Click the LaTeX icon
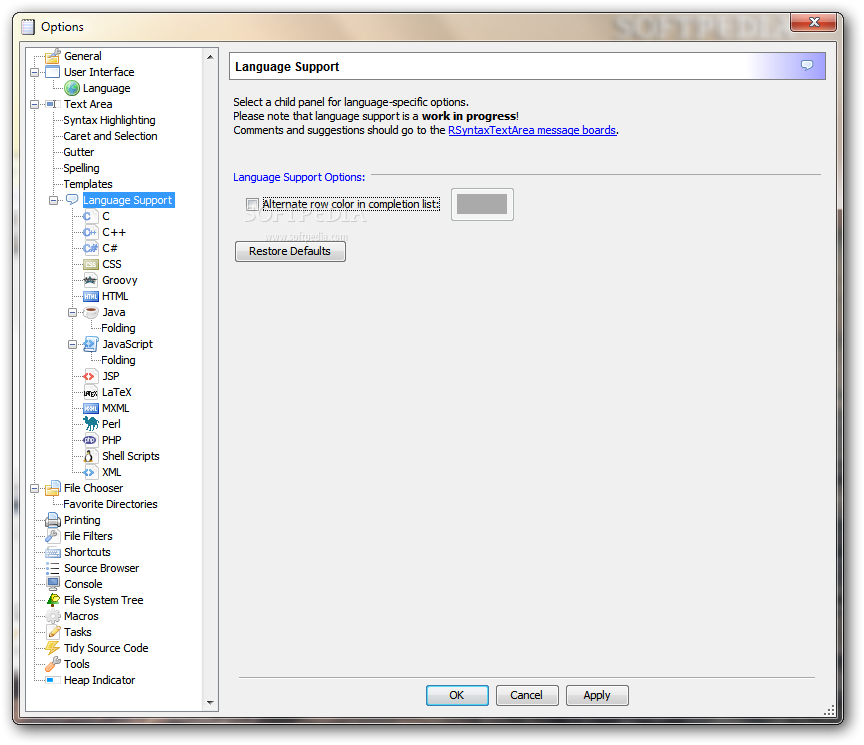The height and width of the screenshot is (745, 864). tap(90, 393)
